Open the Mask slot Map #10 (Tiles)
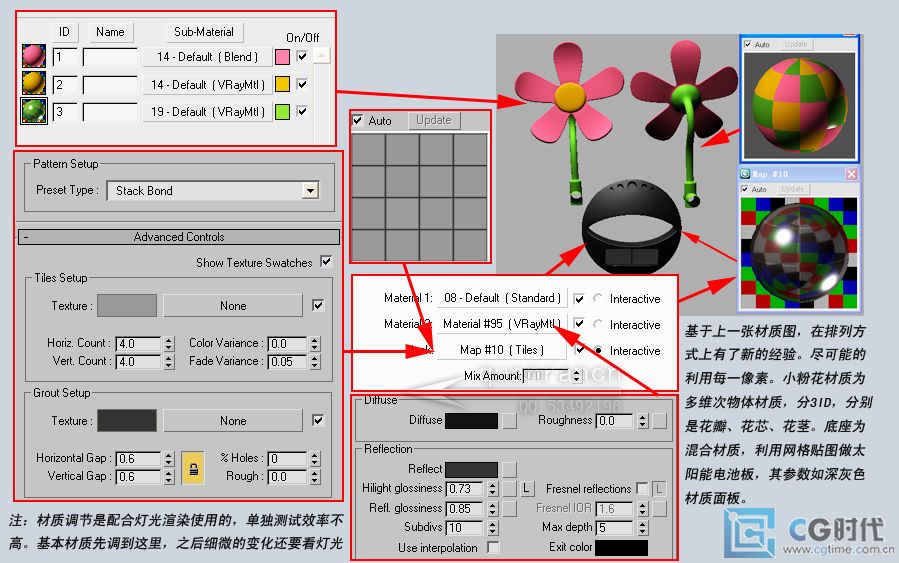 [502, 350]
